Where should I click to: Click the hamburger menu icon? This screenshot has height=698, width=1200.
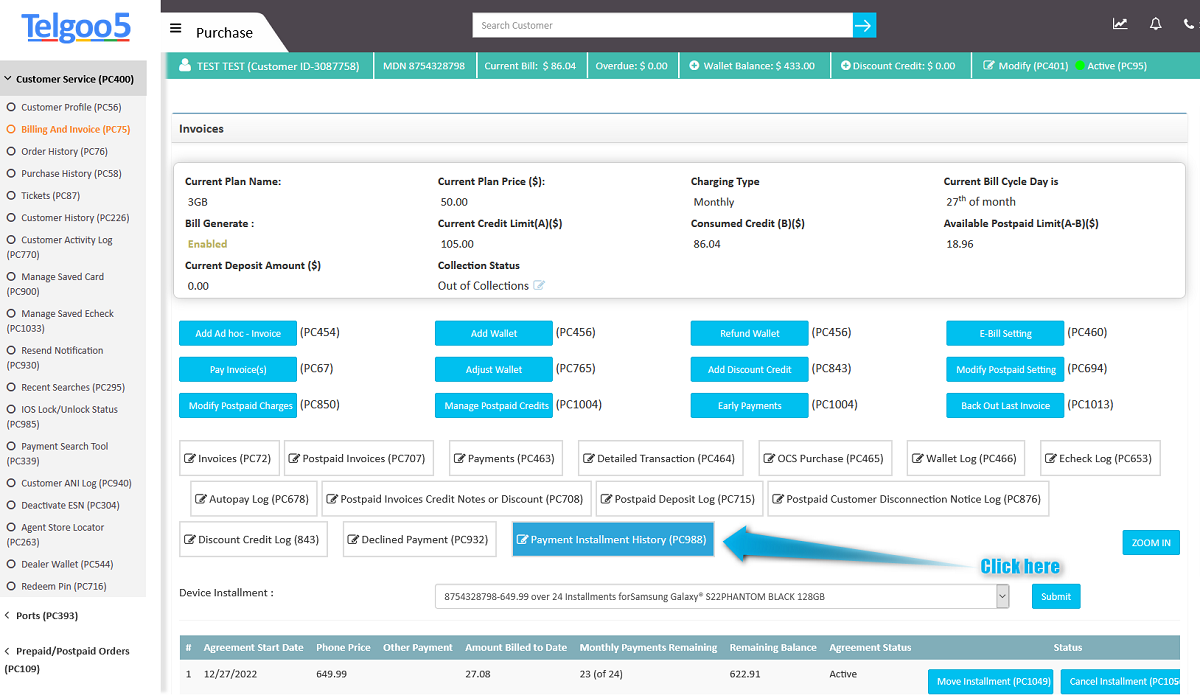click(176, 29)
